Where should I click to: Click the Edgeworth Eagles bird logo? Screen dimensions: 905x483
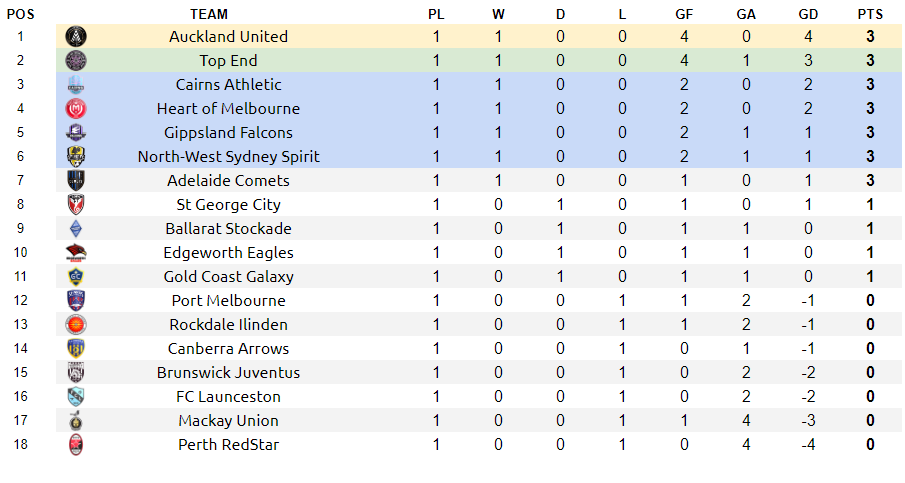(76, 253)
